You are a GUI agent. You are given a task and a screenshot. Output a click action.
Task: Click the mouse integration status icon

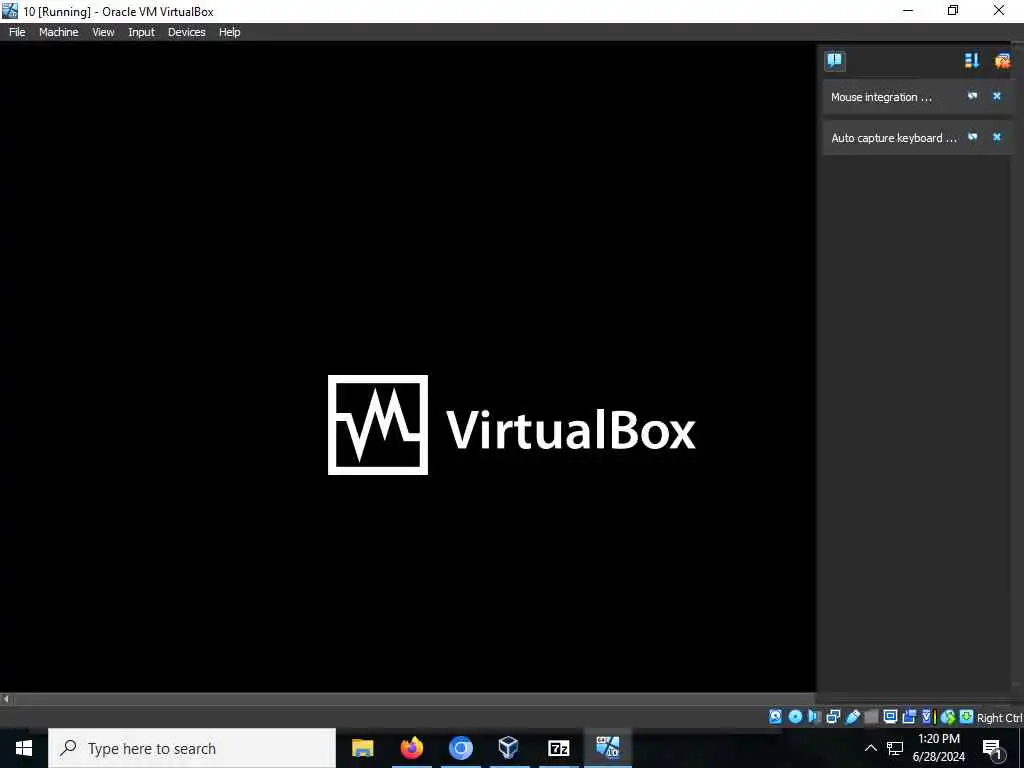948,717
